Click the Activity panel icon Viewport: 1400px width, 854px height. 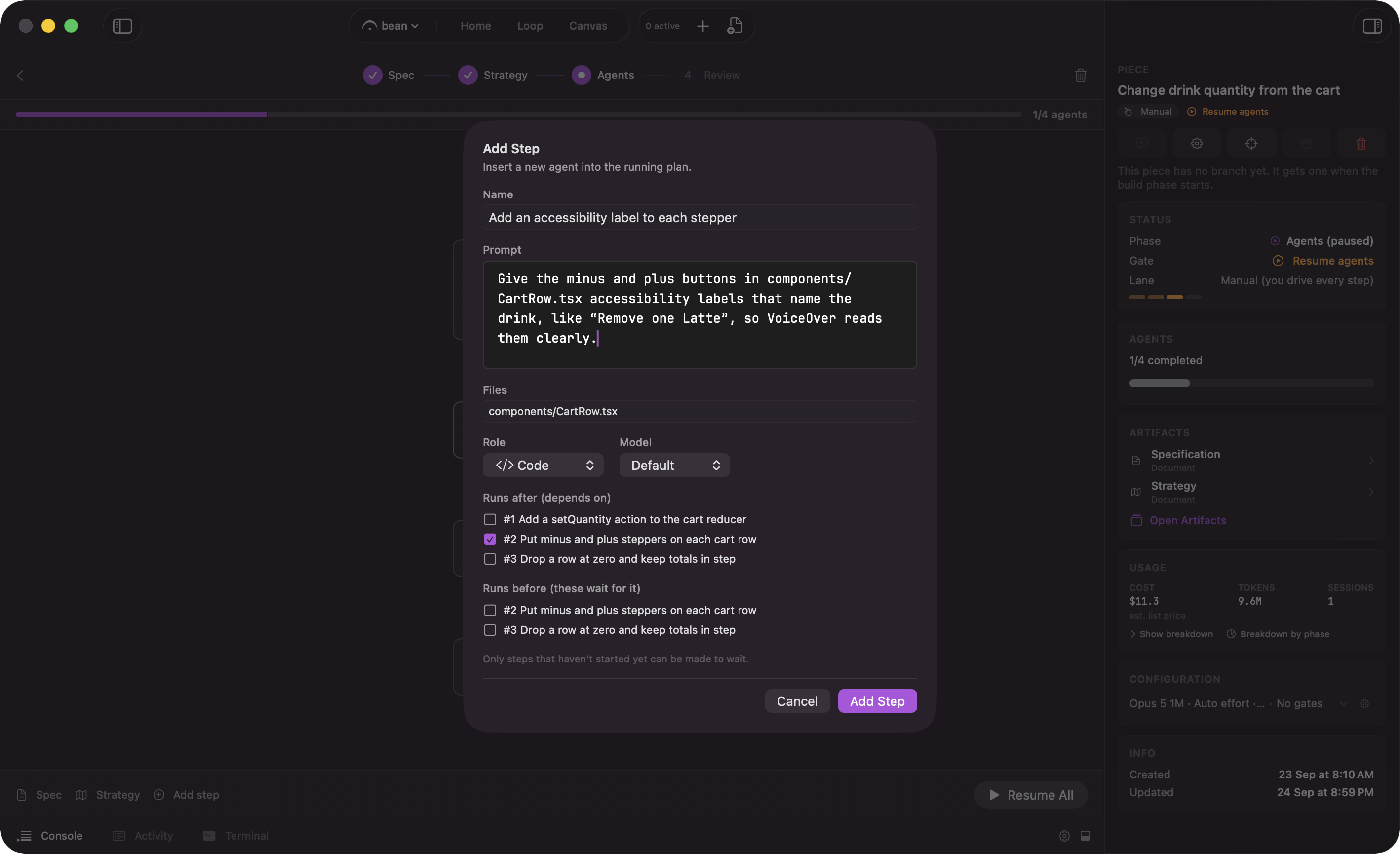[x=119, y=835]
